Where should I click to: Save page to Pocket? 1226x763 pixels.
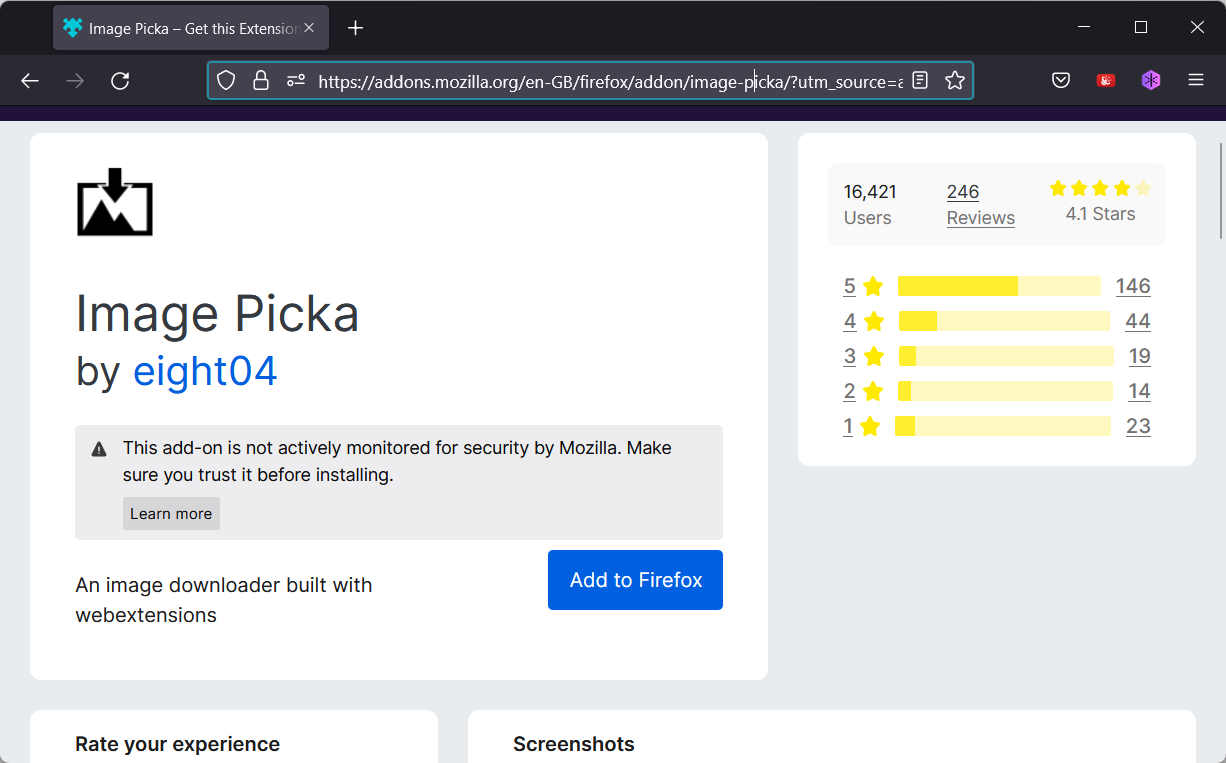click(1061, 80)
